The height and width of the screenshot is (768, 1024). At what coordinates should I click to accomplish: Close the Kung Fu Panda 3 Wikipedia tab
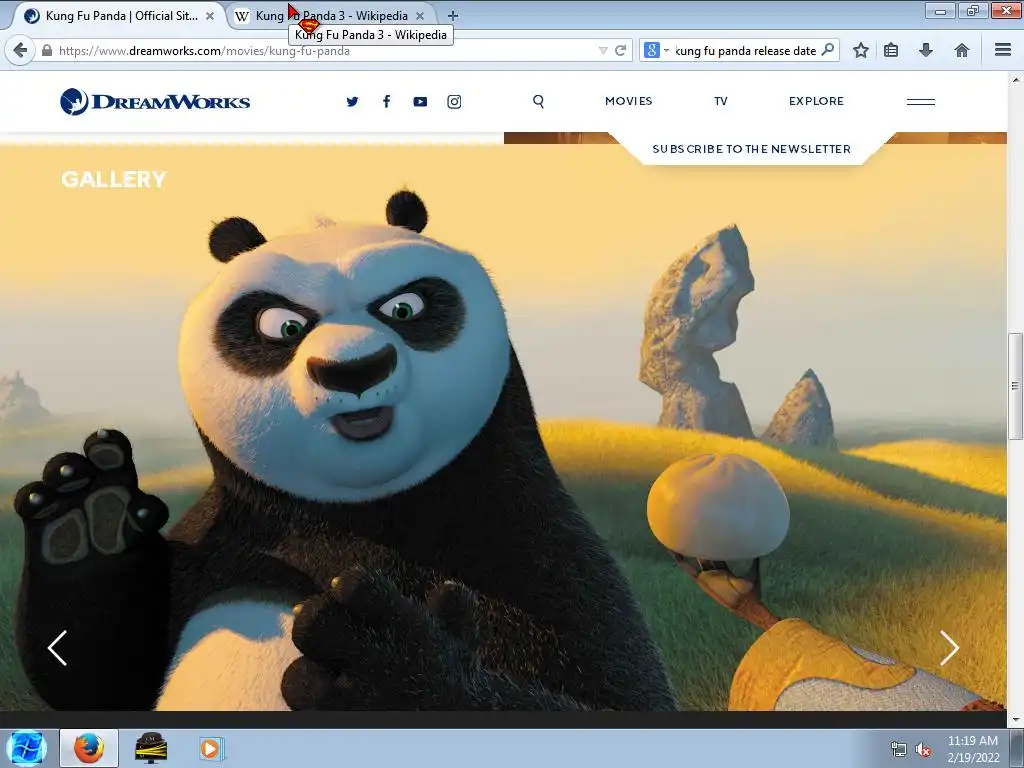420,16
